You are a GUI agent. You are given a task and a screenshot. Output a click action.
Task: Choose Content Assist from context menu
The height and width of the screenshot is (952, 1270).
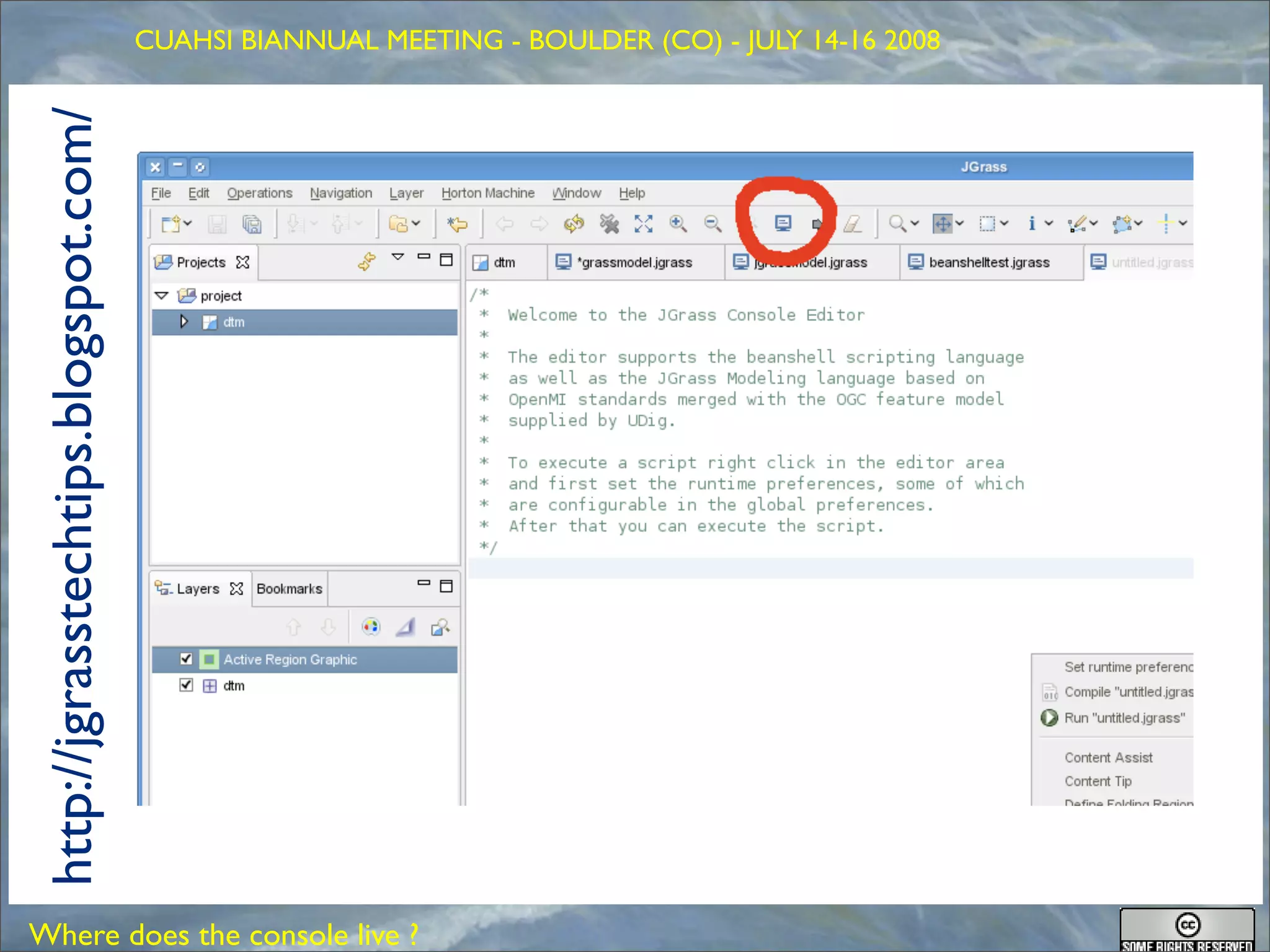pos(1108,757)
